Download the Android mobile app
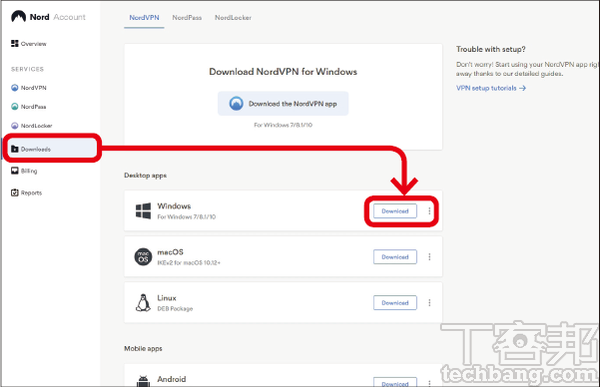 coord(395,383)
